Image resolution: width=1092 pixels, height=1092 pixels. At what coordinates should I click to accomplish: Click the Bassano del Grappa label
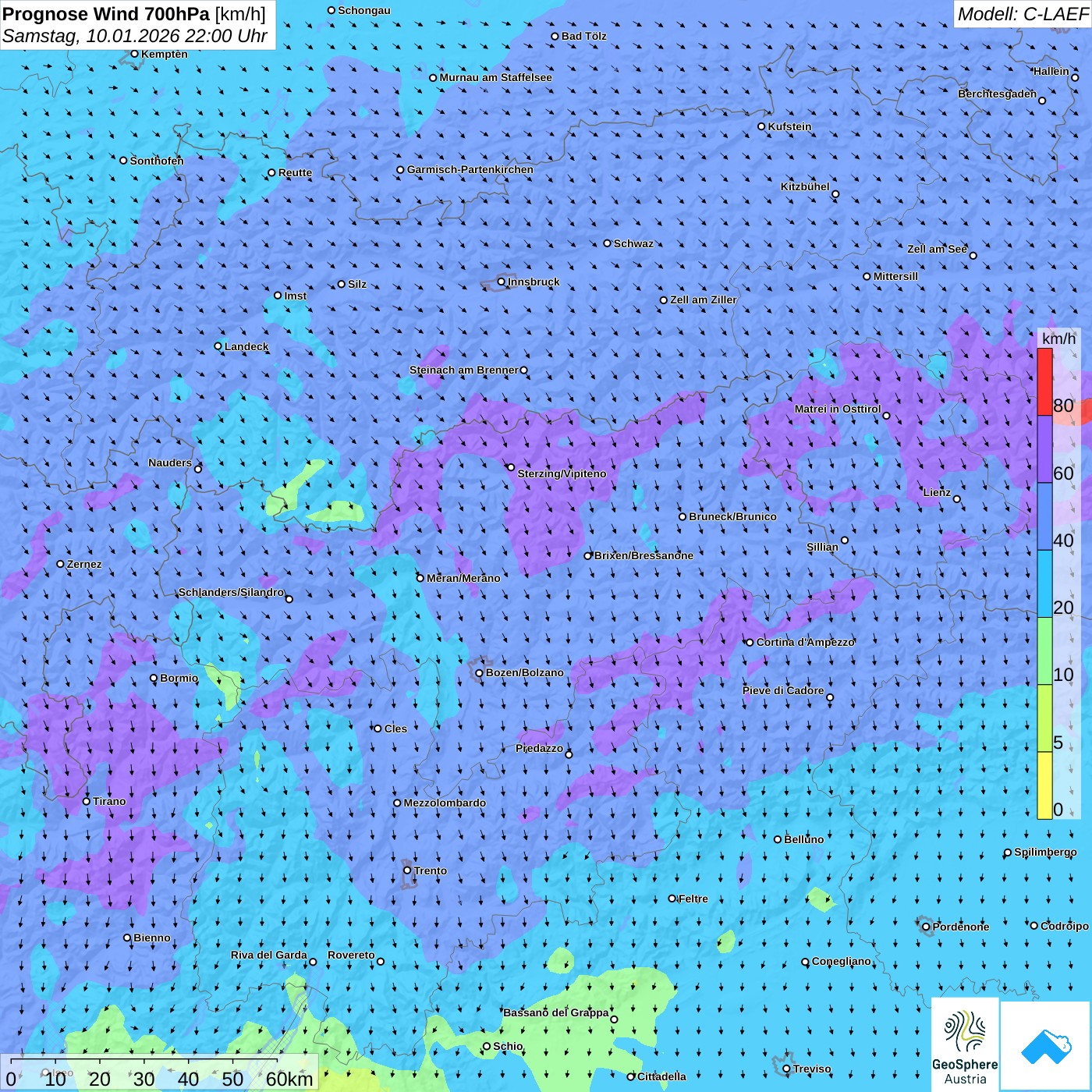pos(556,1012)
